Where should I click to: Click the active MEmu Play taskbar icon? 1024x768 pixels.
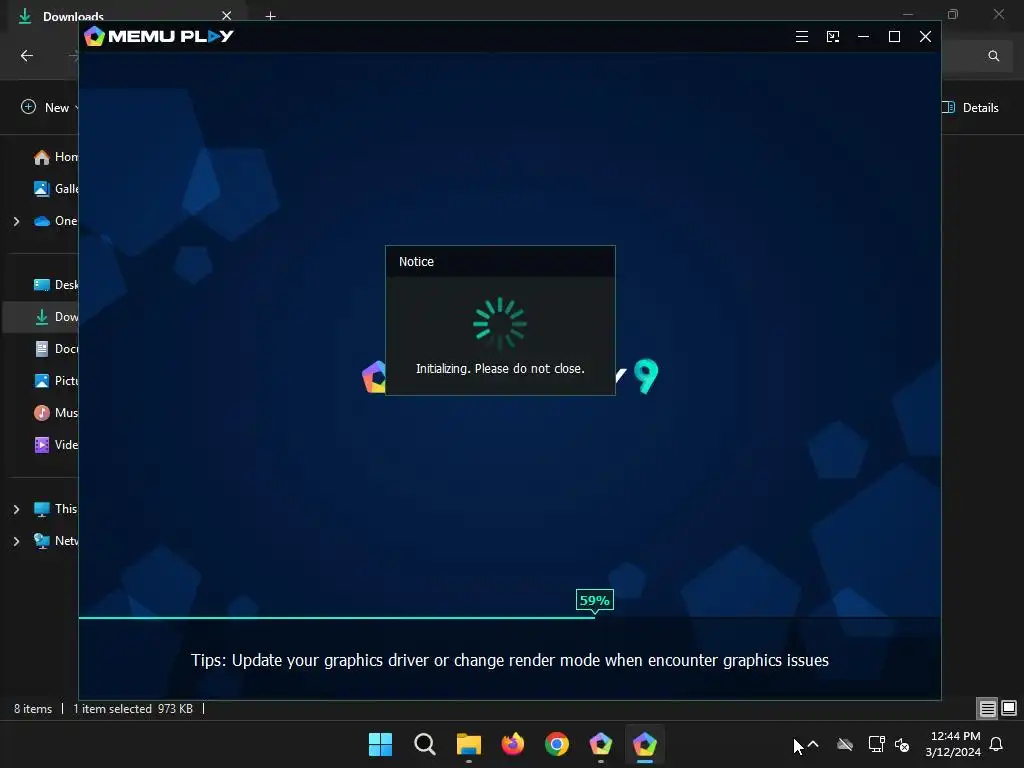(x=645, y=744)
